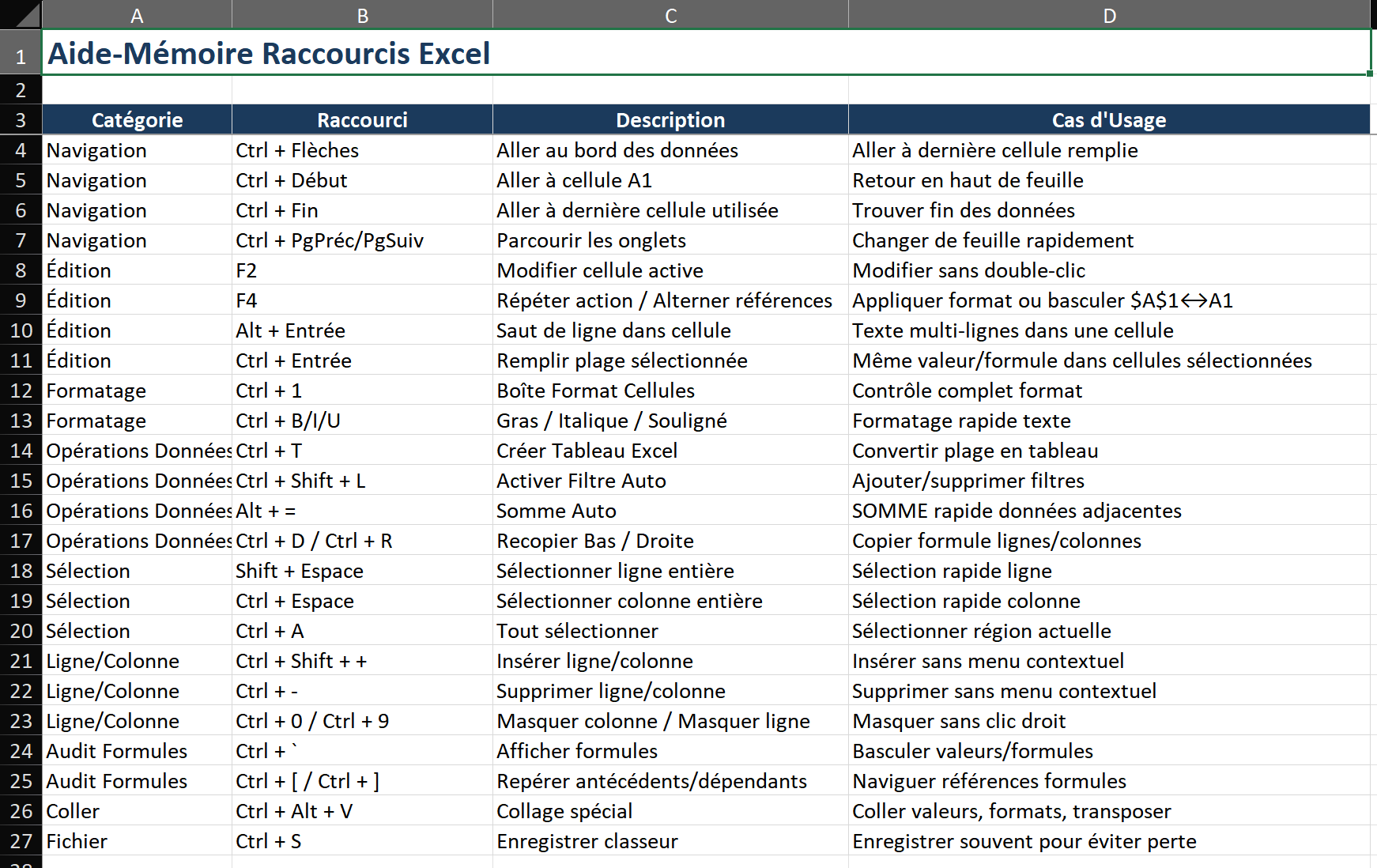Select row 1 header

click(21, 53)
